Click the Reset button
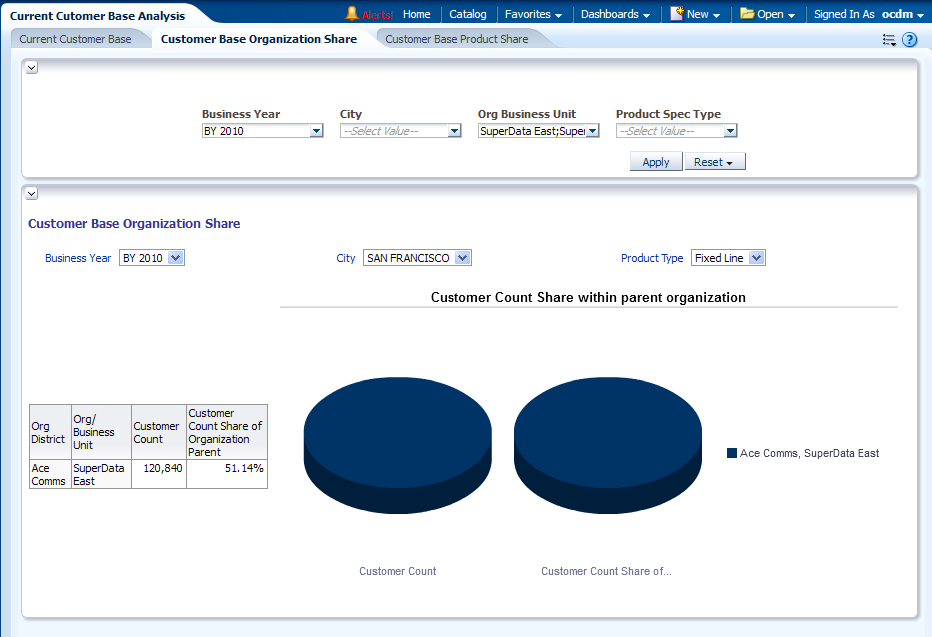The width and height of the screenshot is (932, 637). click(714, 162)
